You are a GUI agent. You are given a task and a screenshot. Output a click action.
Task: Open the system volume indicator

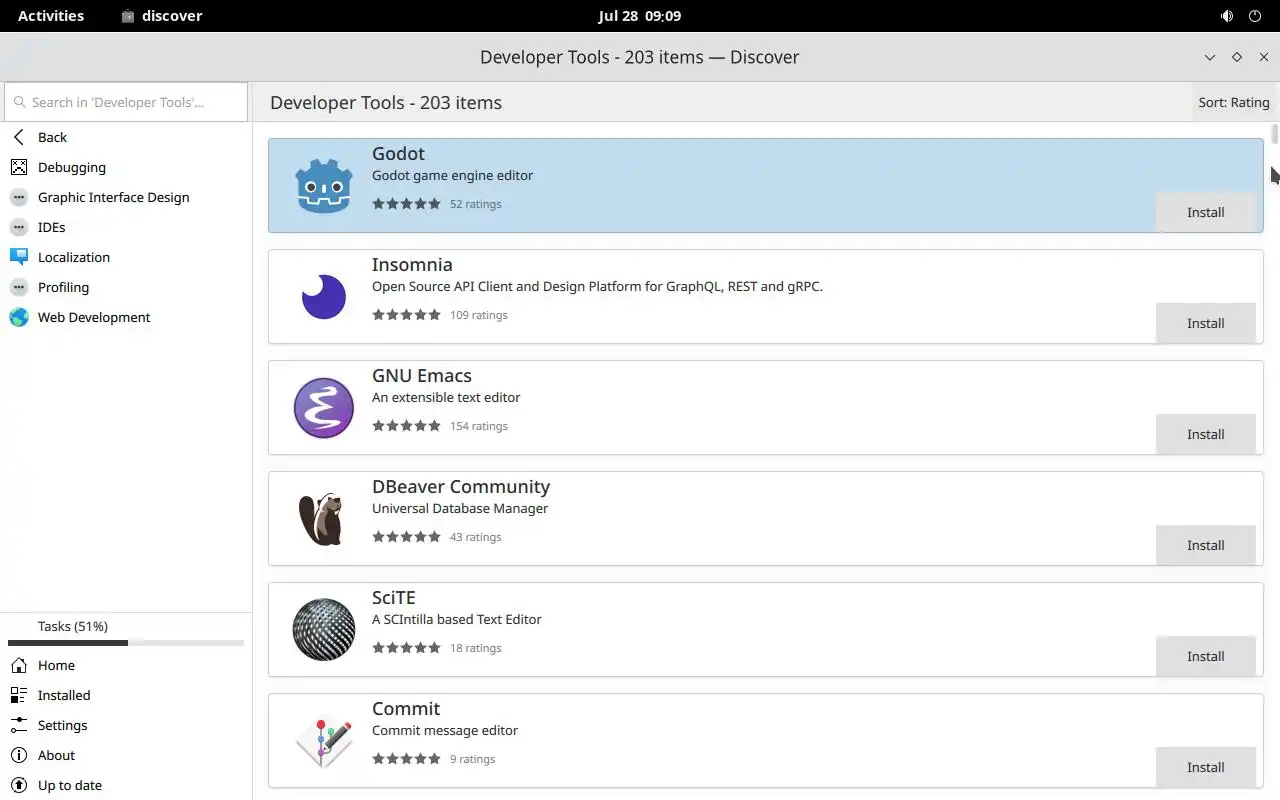coord(1227,16)
